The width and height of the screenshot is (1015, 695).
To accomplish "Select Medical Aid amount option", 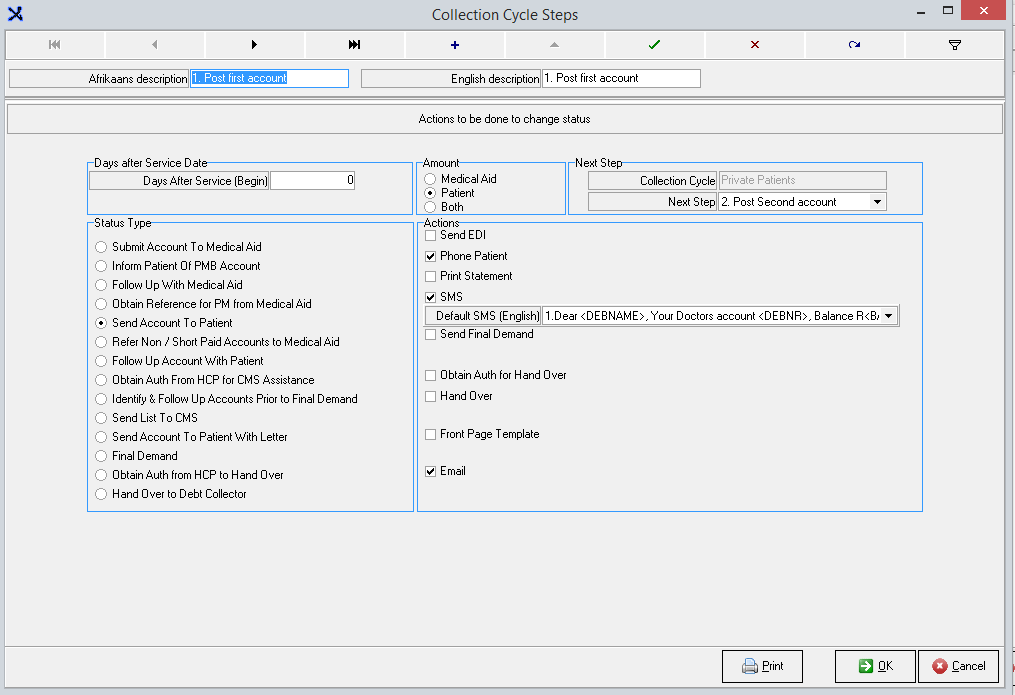I will click(x=430, y=179).
